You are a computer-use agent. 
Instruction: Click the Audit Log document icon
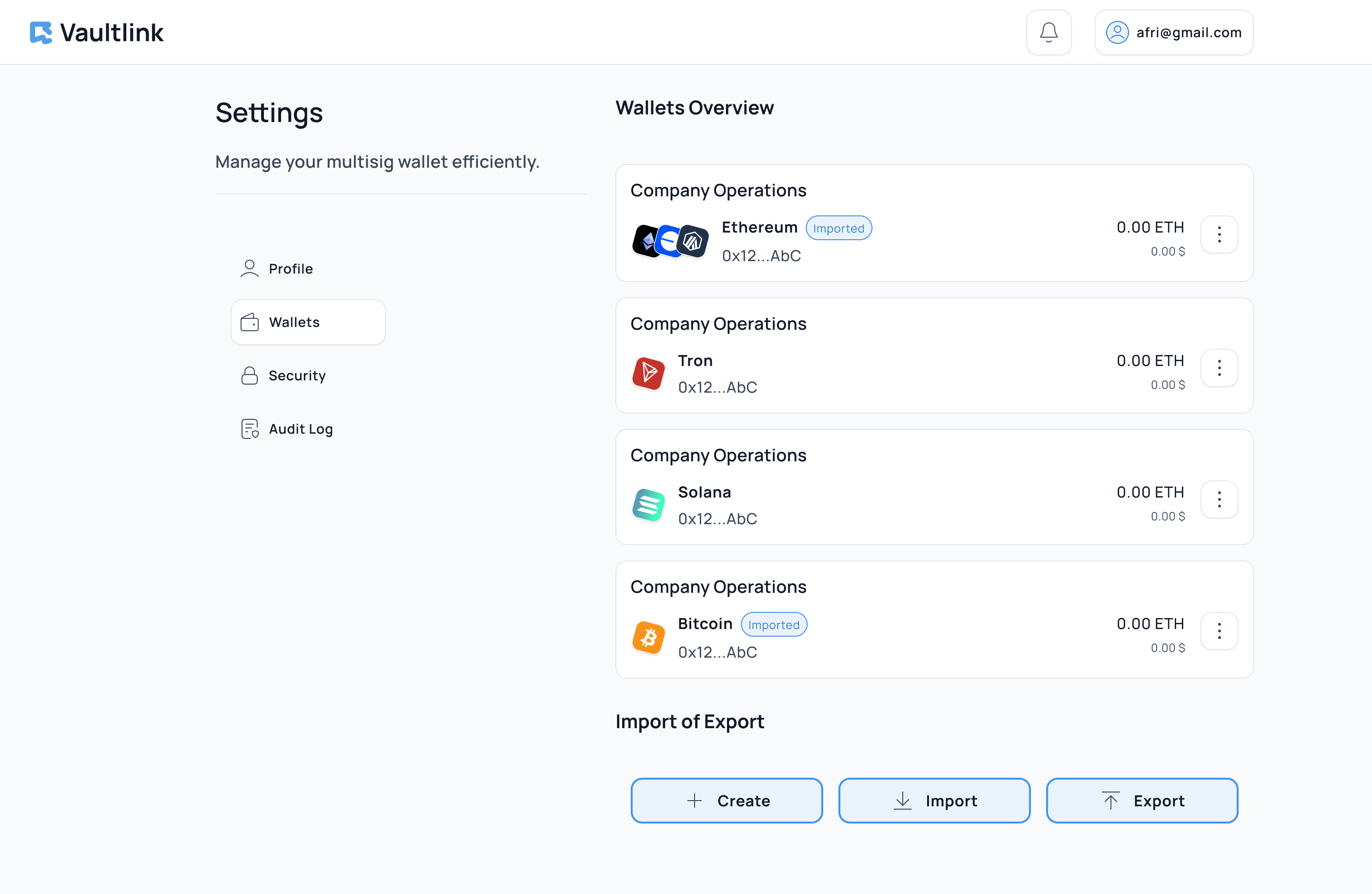pos(250,429)
